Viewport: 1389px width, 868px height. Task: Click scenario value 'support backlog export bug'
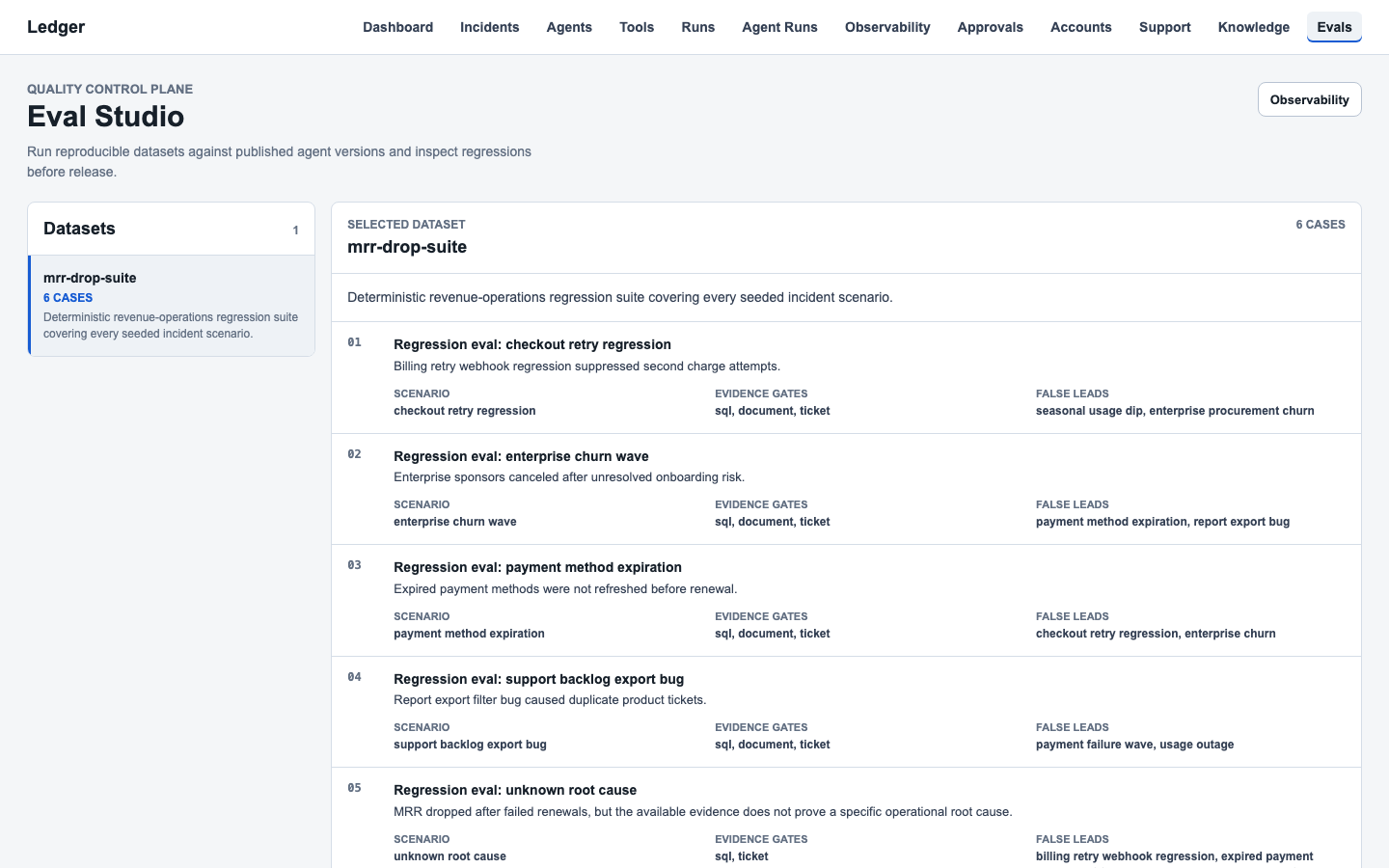coord(470,745)
